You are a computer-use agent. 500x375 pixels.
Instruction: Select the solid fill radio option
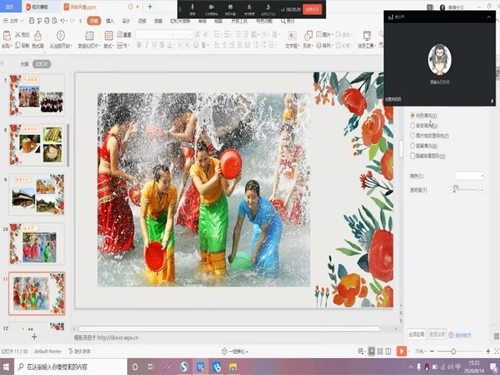[x=413, y=115]
